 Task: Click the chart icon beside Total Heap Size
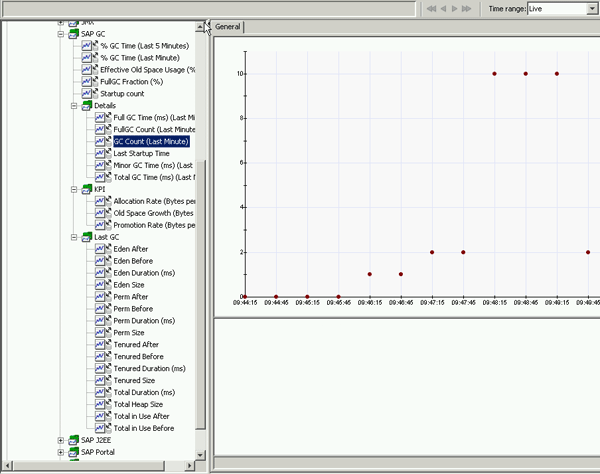pyautogui.click(x=100, y=404)
